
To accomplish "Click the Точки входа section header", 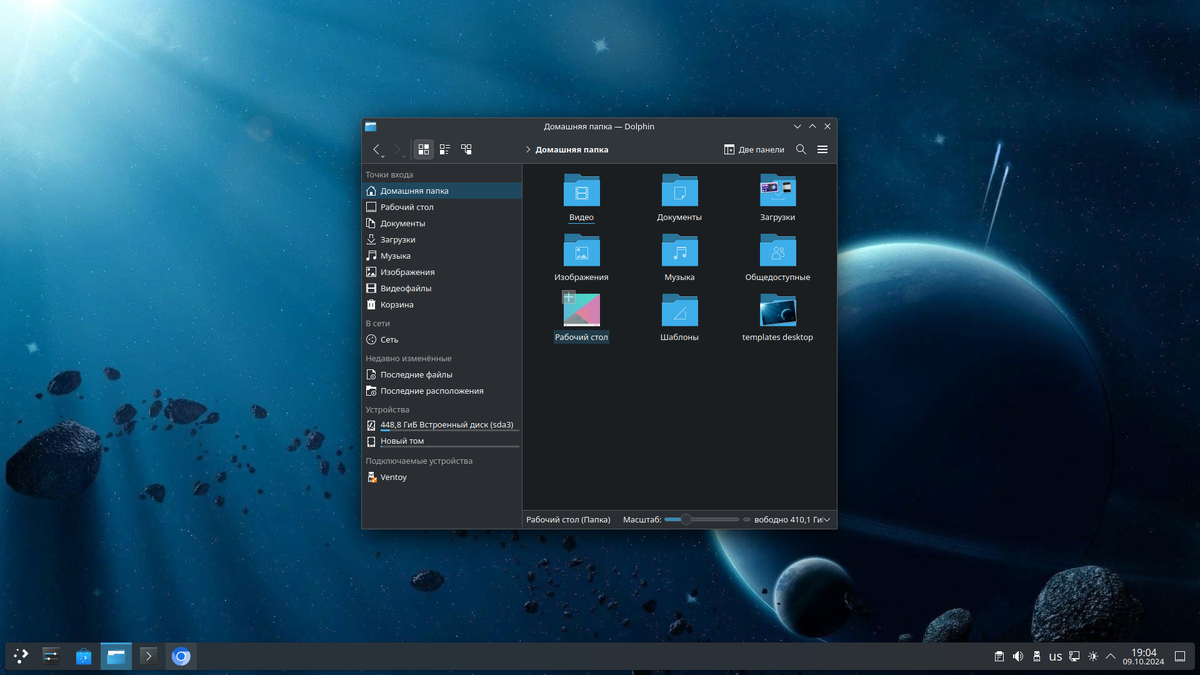I will coord(389,175).
